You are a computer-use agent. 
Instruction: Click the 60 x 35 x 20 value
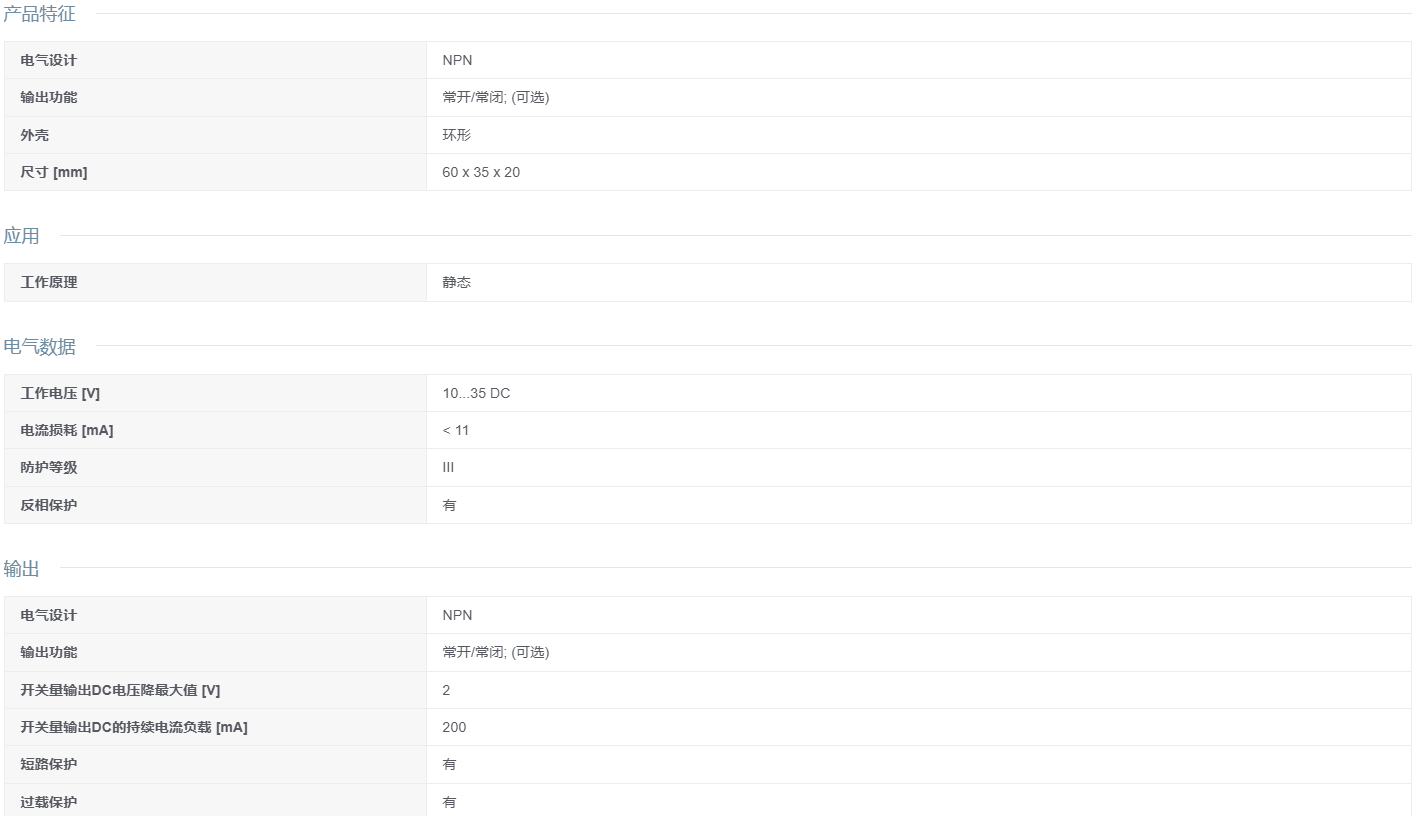tap(481, 172)
